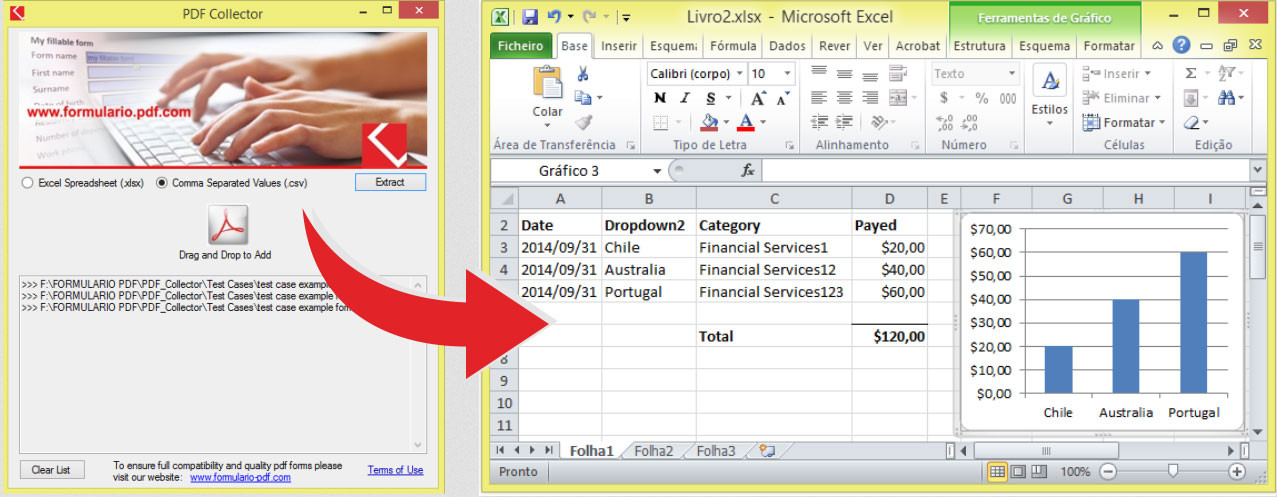Click the PDF drag and drop icon
Viewport: 1277px width, 497px height.
[227, 225]
